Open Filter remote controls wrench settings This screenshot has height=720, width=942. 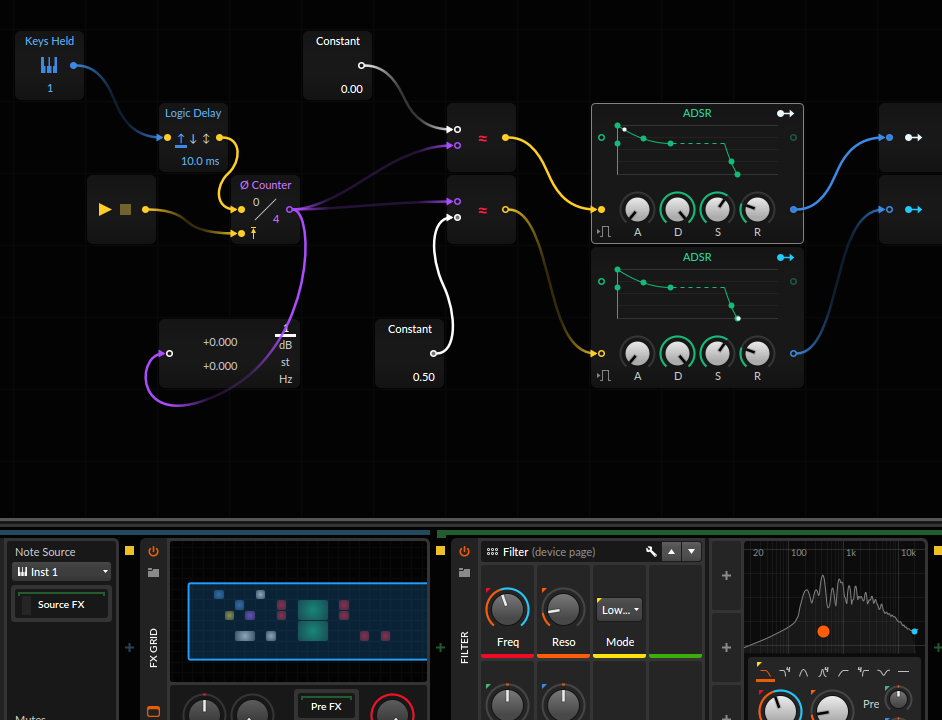tap(651, 551)
